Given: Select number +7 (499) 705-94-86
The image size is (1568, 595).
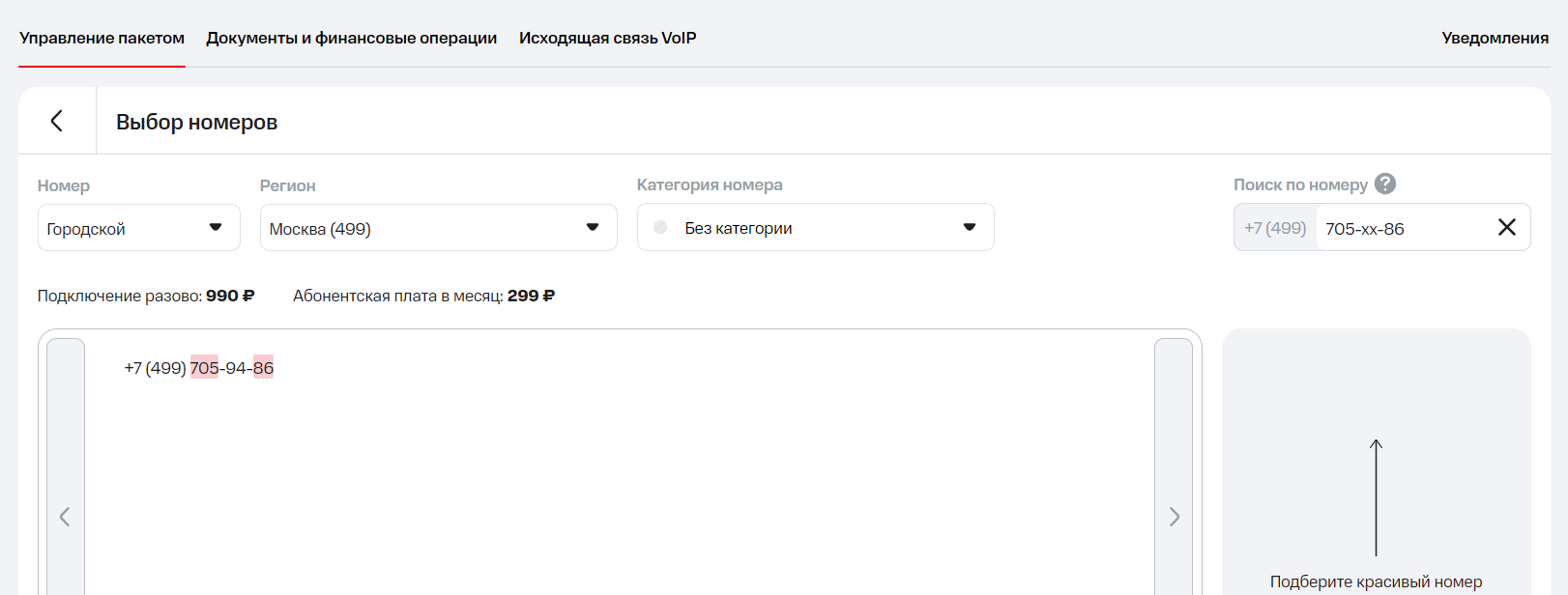Looking at the screenshot, I should 199,368.
